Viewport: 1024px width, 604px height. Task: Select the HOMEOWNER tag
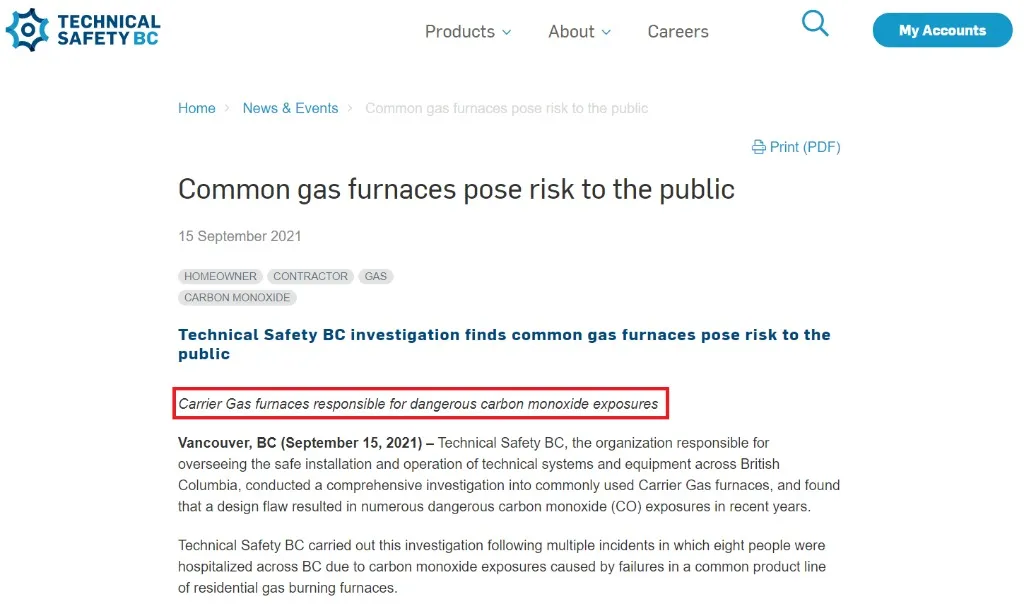[x=221, y=276]
